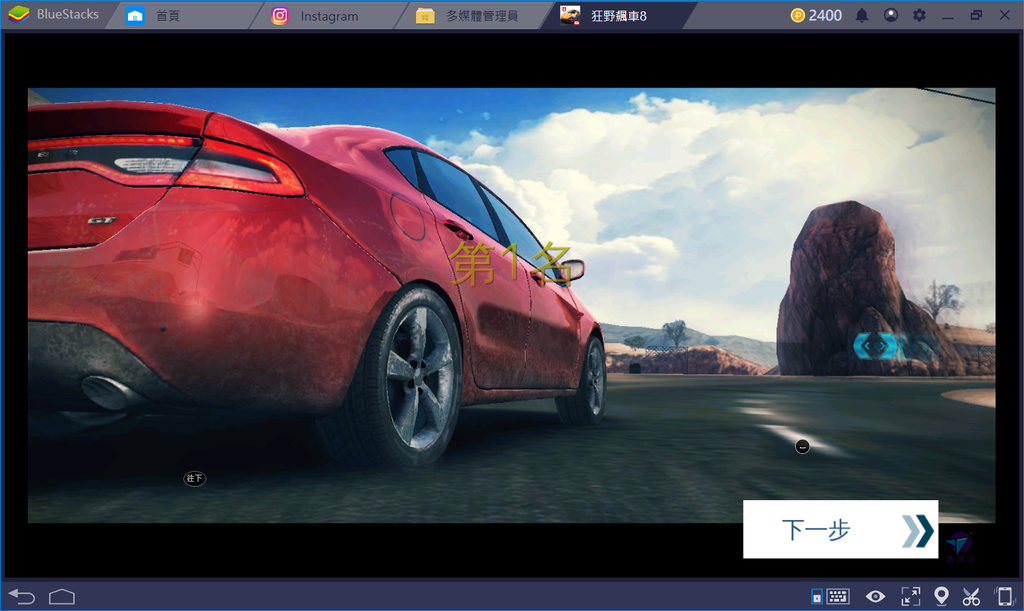Viewport: 1024px width, 611px height.
Task: Click the 往下 key overlay marker
Action: 195,478
